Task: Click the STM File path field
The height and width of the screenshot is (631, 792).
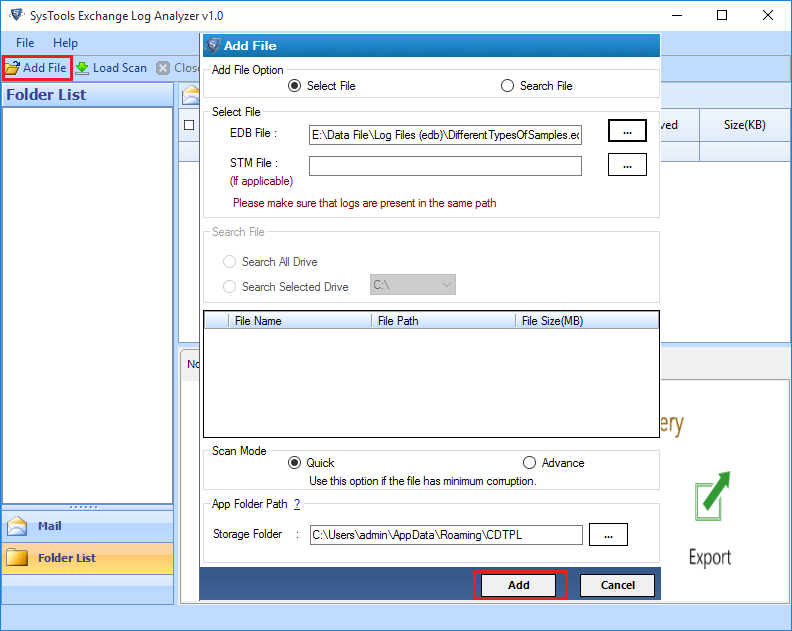Action: [445, 166]
